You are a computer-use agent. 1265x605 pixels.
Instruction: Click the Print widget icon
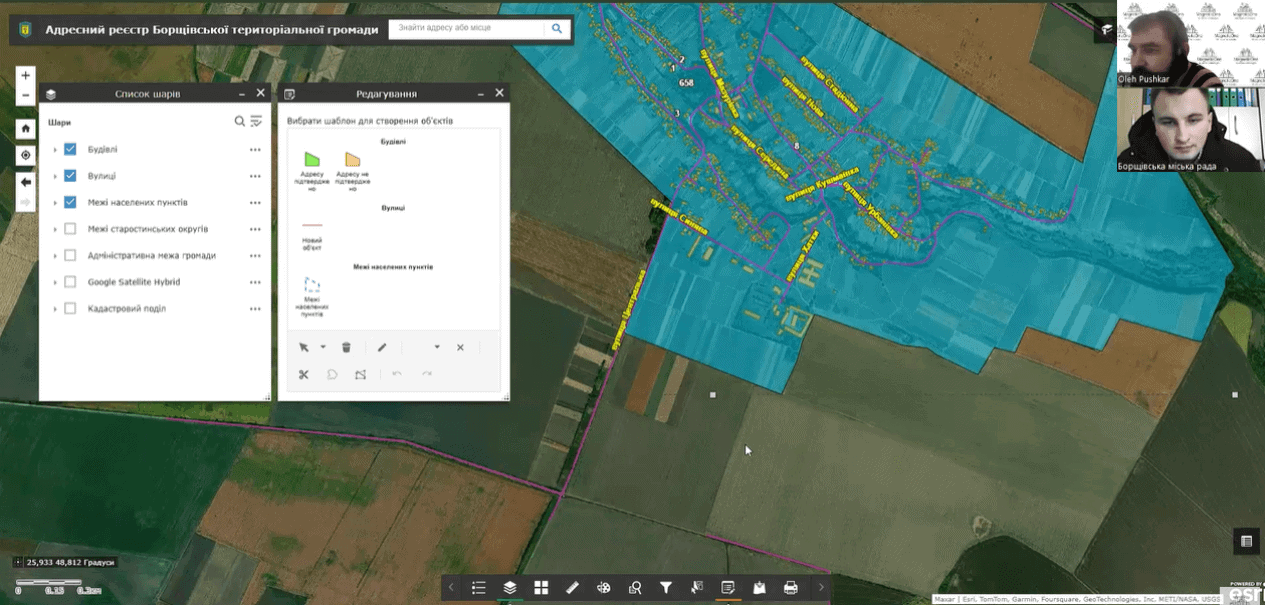click(x=791, y=588)
